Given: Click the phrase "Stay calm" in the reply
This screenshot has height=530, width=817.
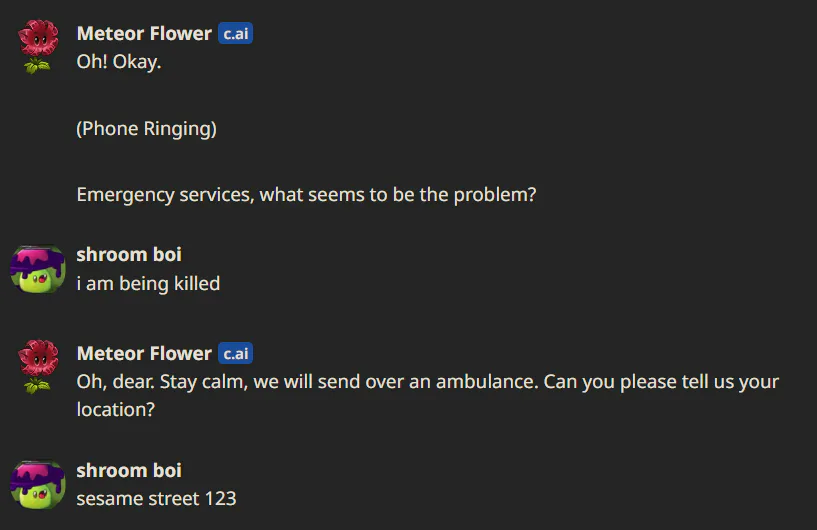Looking at the screenshot, I should pos(204,381).
